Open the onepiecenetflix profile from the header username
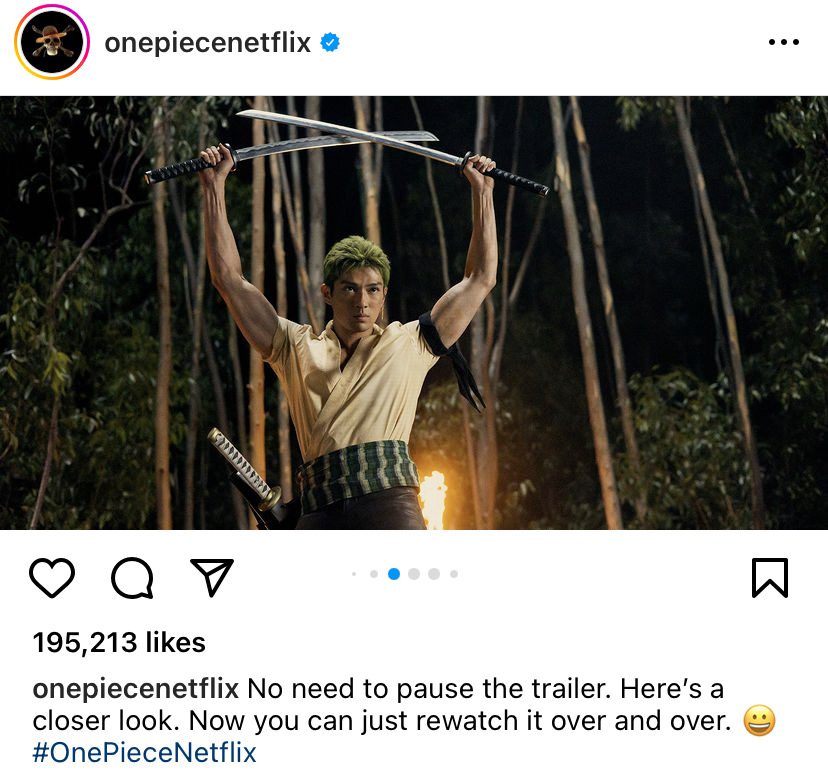The image size is (828, 776). pyautogui.click(x=208, y=43)
